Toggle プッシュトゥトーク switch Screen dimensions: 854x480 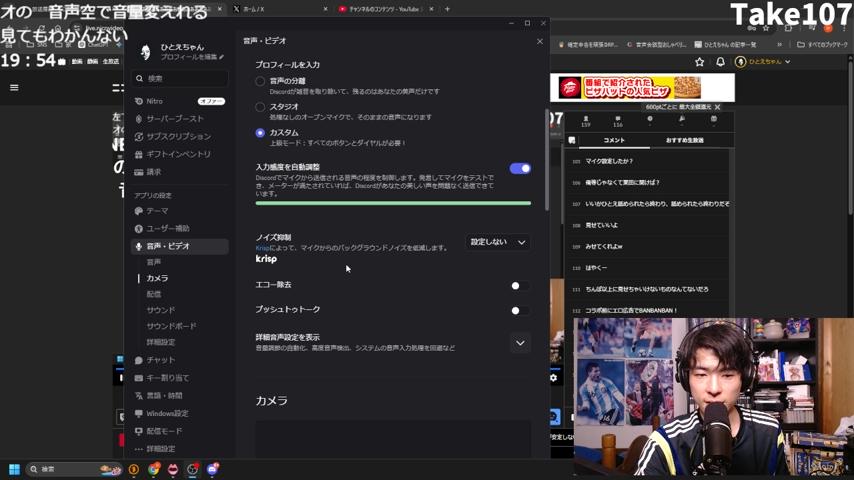pyautogui.click(x=520, y=311)
